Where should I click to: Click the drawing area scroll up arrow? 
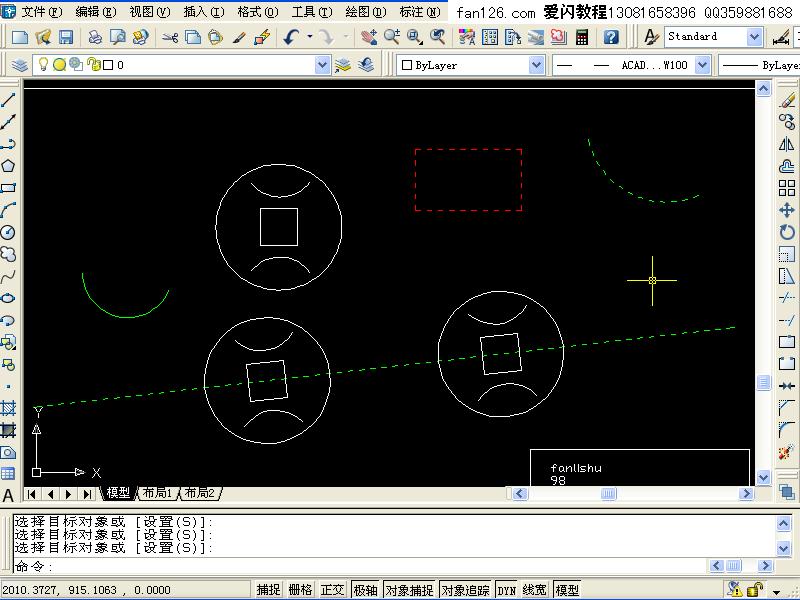pos(763,89)
